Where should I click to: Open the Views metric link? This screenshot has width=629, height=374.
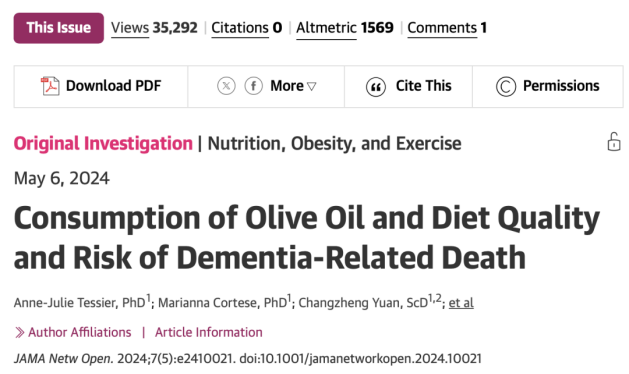[130, 28]
